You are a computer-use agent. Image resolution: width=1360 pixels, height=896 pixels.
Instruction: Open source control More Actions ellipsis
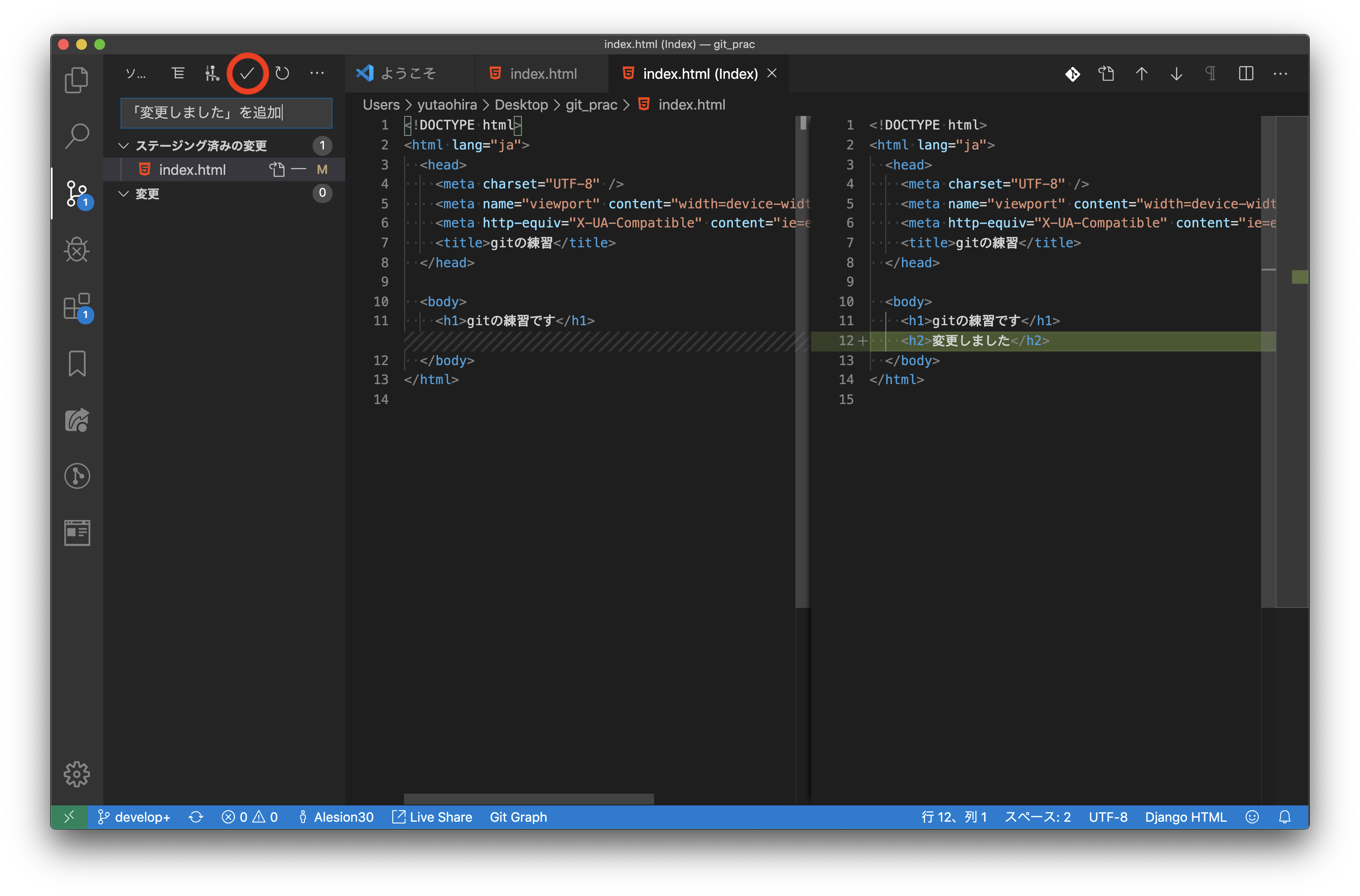[317, 73]
